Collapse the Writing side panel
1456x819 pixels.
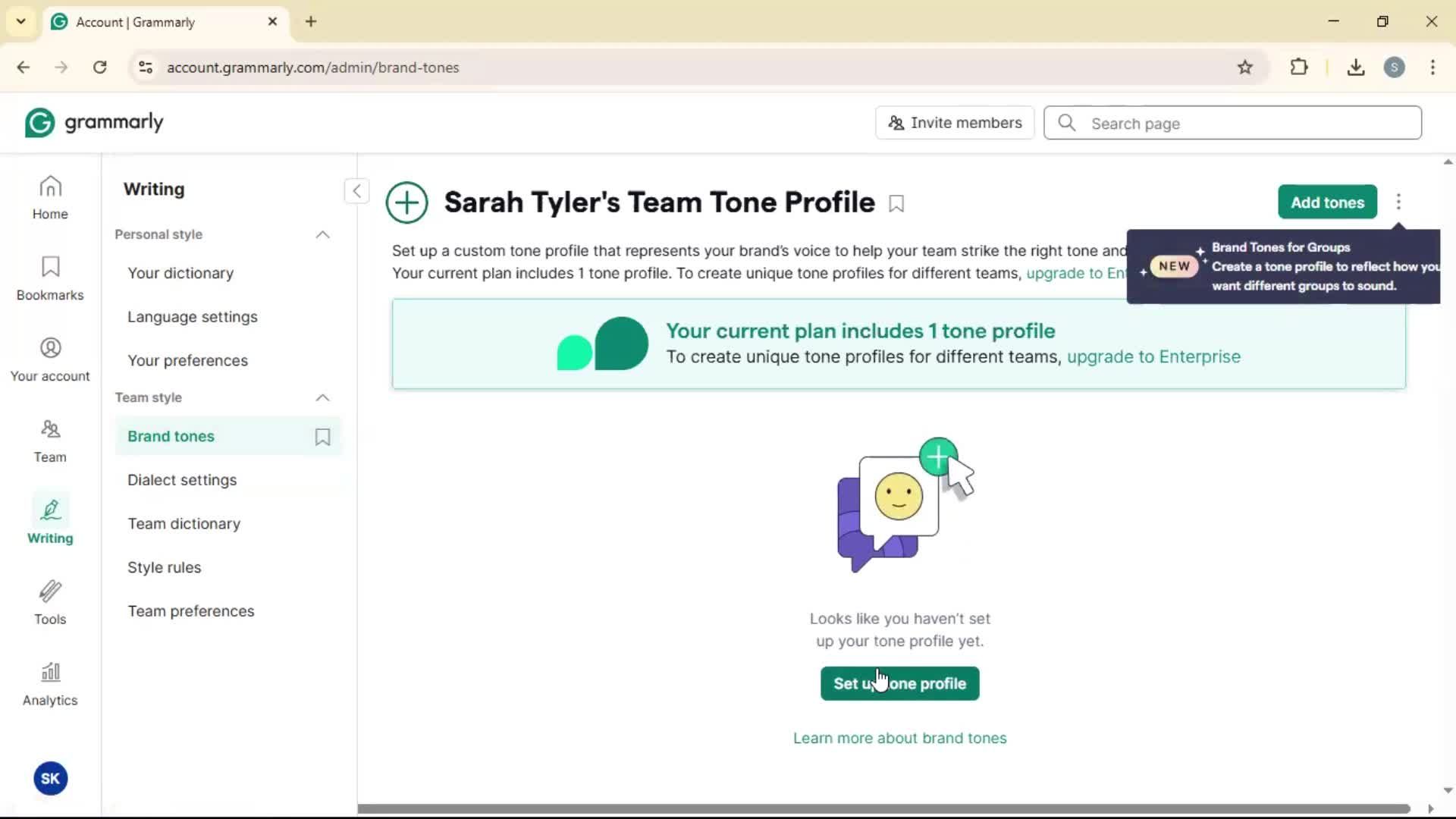click(356, 190)
